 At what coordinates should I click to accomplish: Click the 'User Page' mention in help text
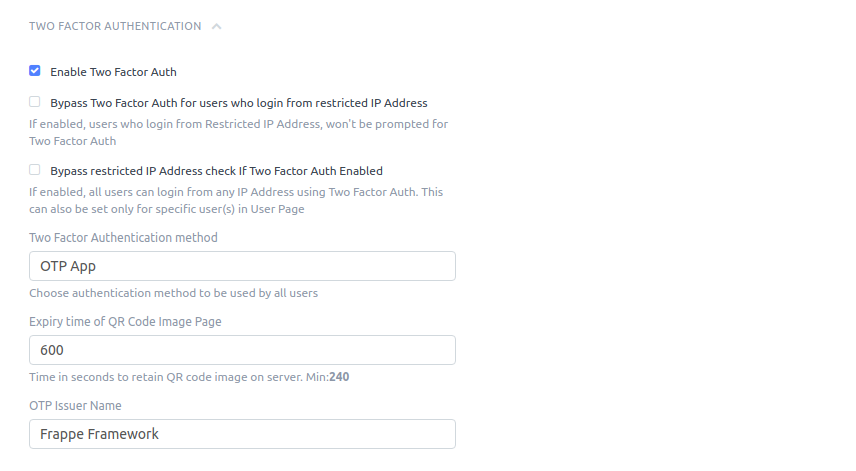pyautogui.click(x=277, y=210)
